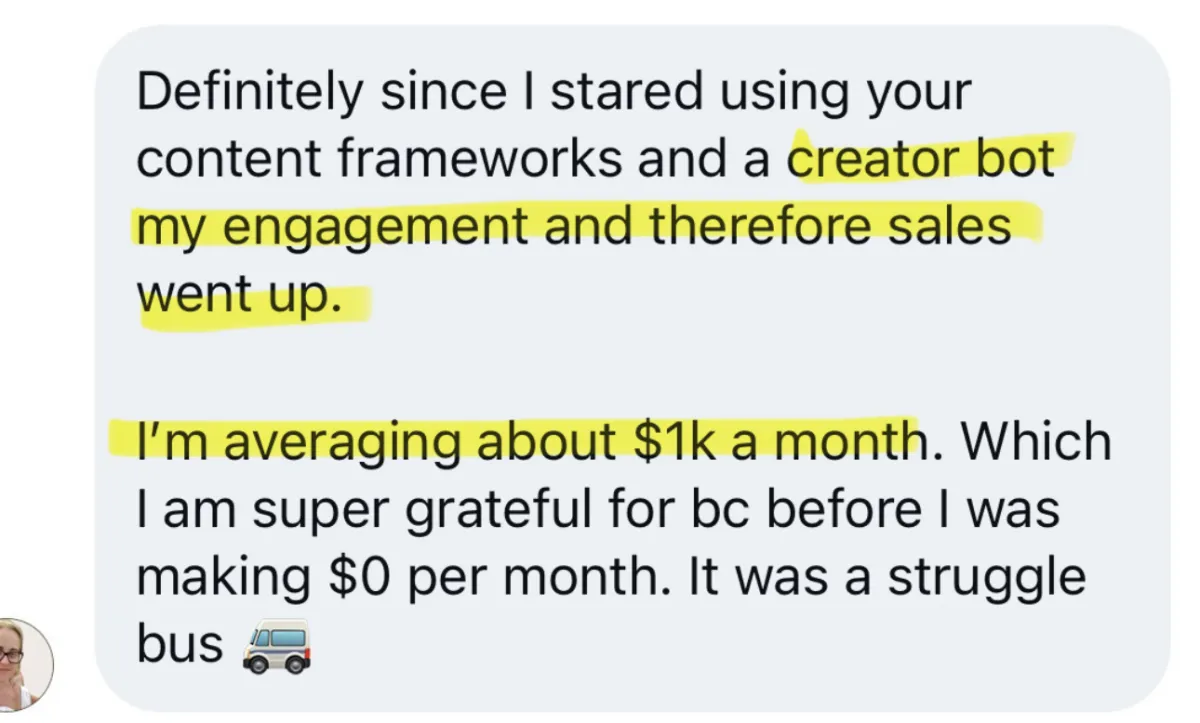Select highlighted line 'I'm averaging about $1k a month'

point(528,442)
